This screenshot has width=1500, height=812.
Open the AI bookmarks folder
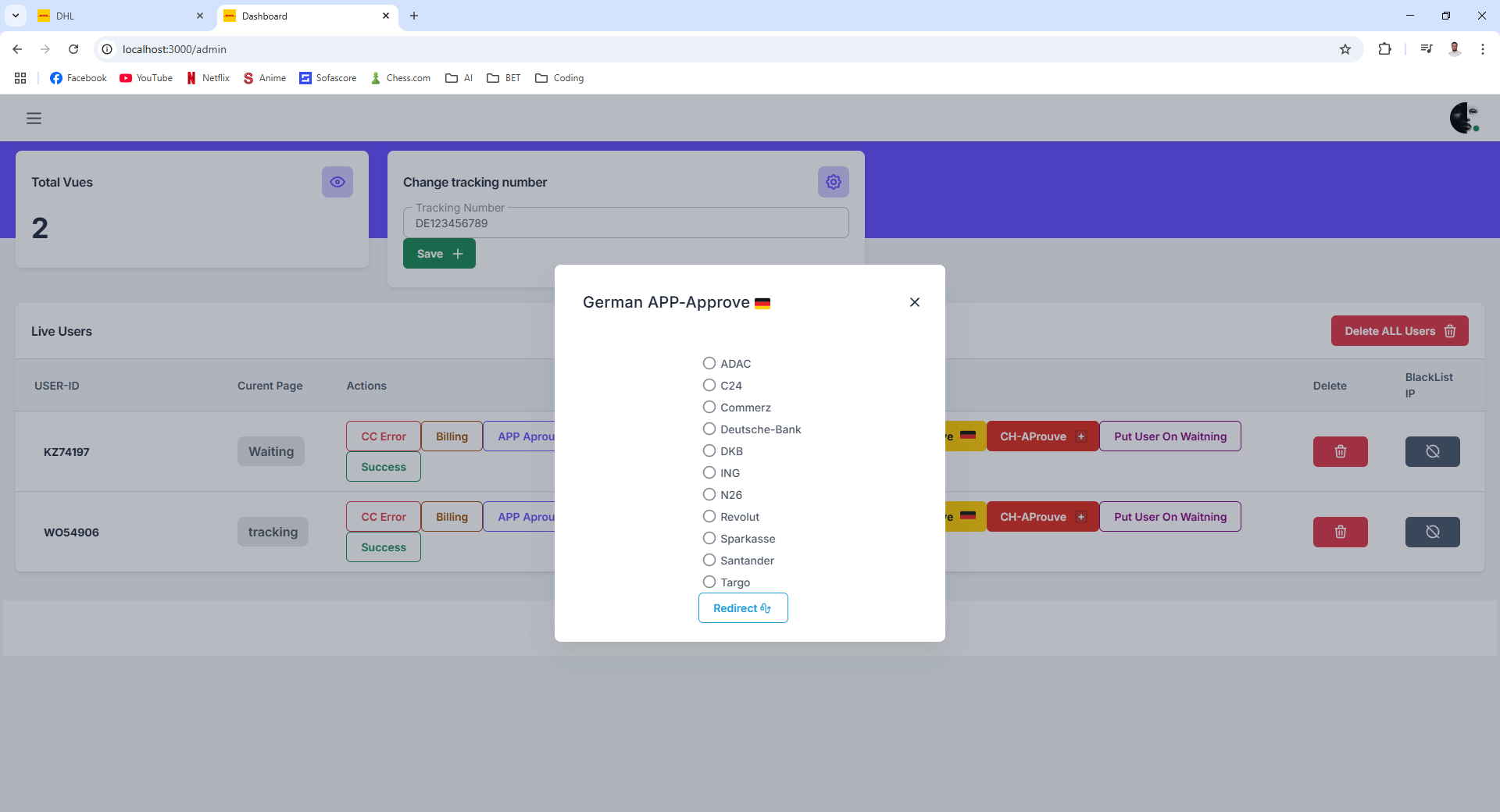coord(459,78)
